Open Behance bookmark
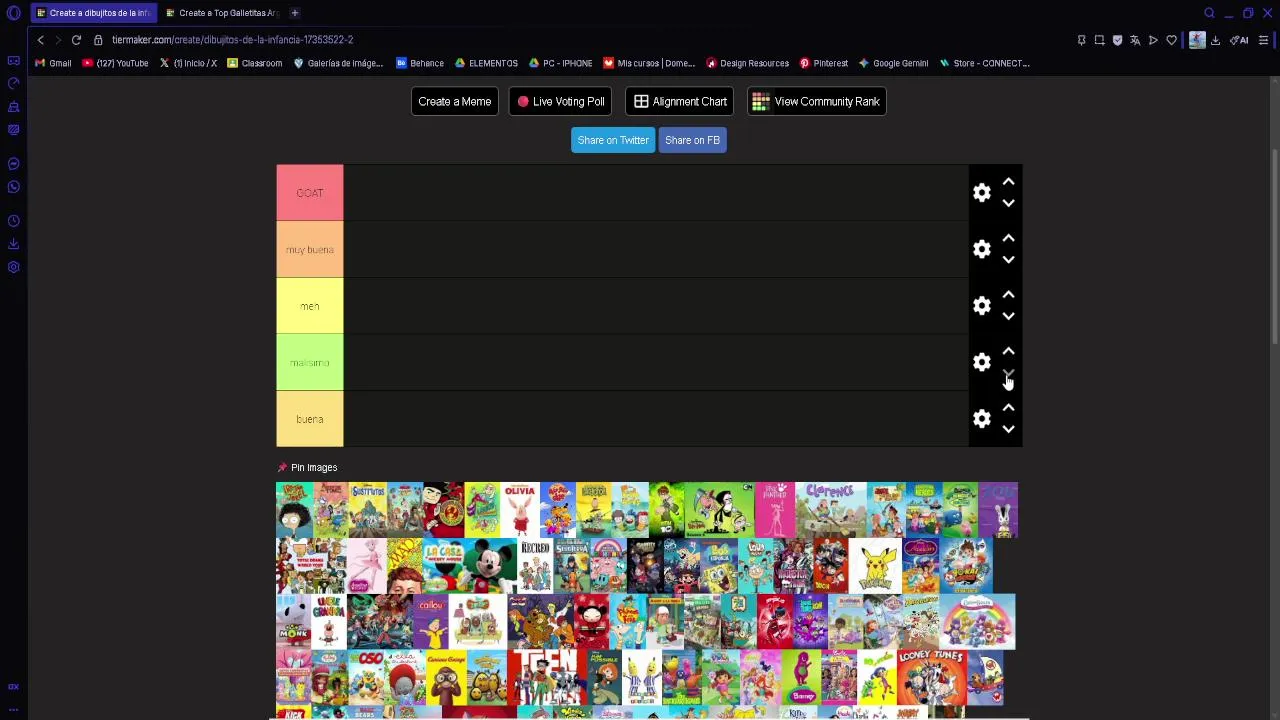 (x=420, y=63)
